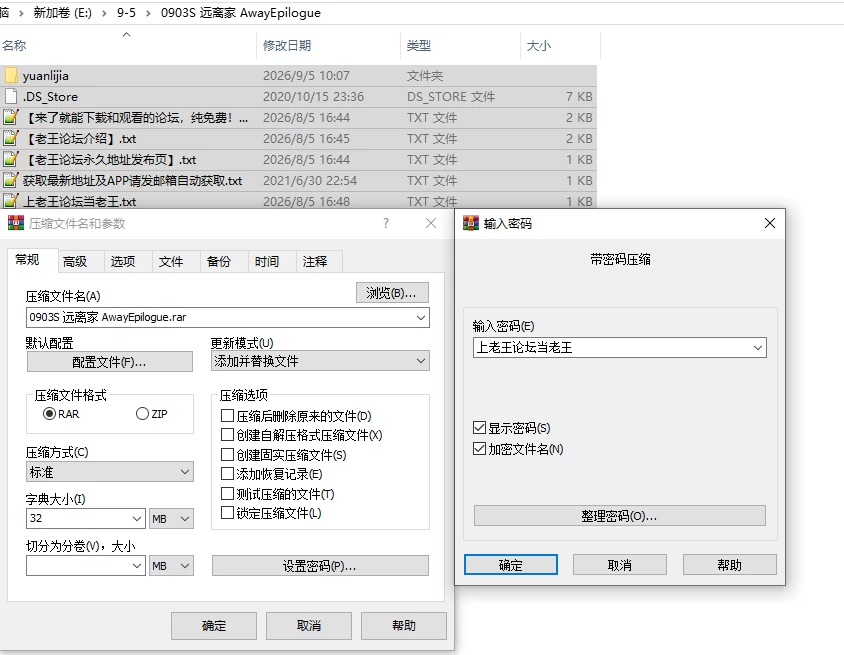Viewport: 844px width, 655px height.
Task: Click 取消 in 输入密码 dialog
Action: coord(620,565)
